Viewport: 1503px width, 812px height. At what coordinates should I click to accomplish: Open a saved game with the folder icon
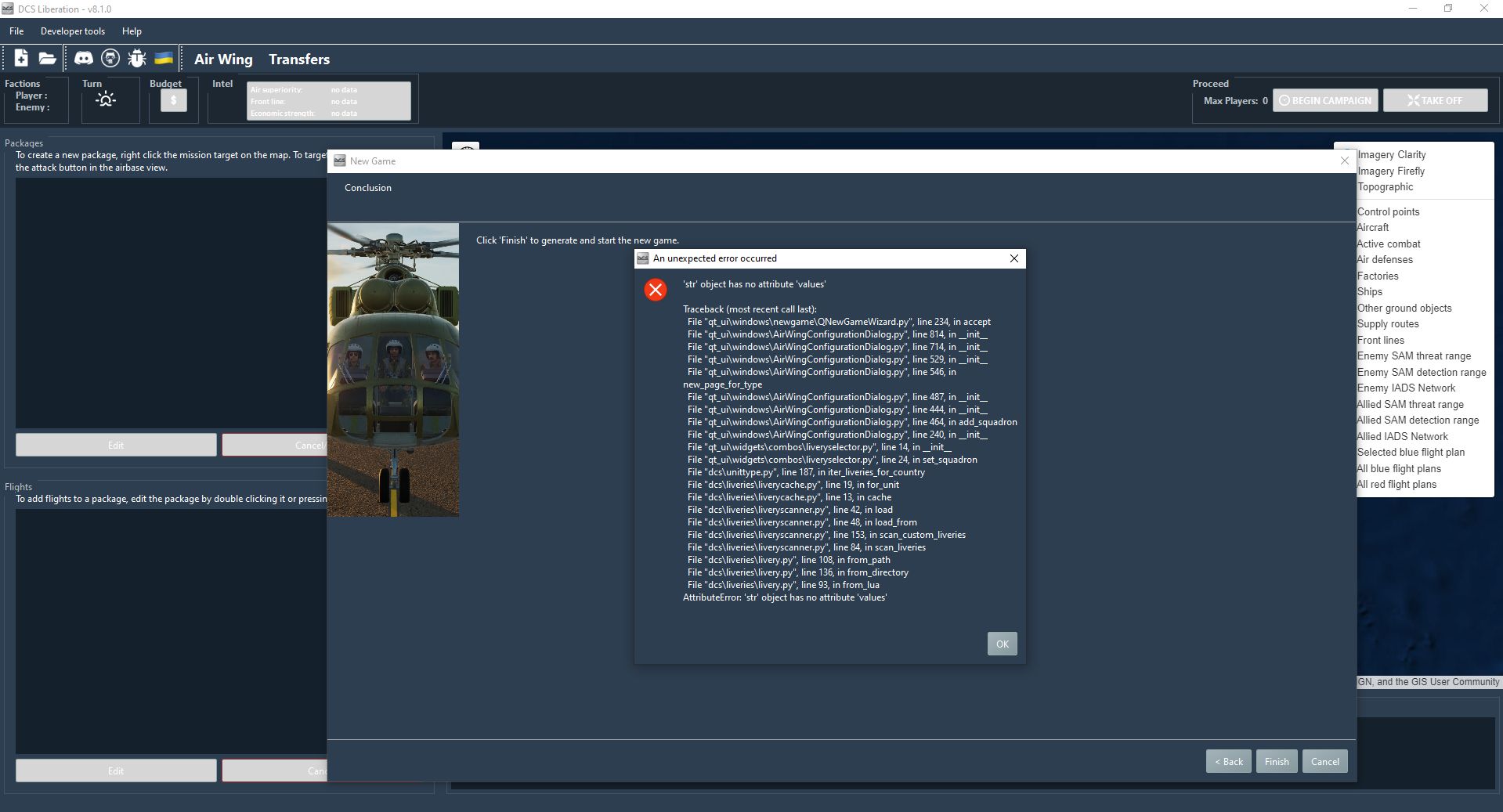pos(47,58)
